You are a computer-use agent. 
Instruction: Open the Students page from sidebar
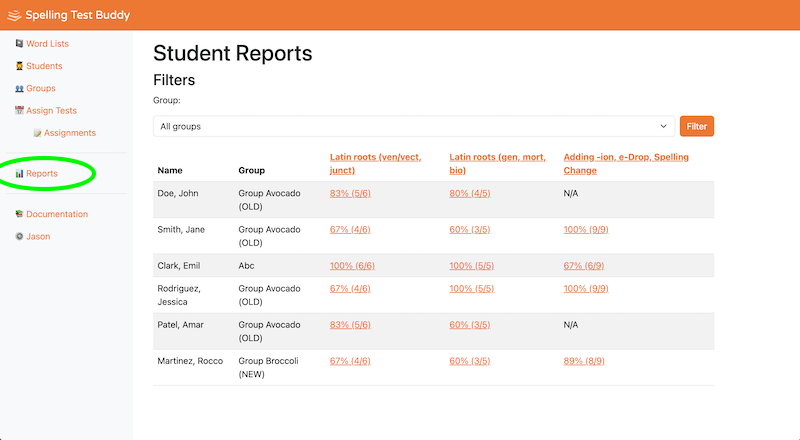click(44, 66)
